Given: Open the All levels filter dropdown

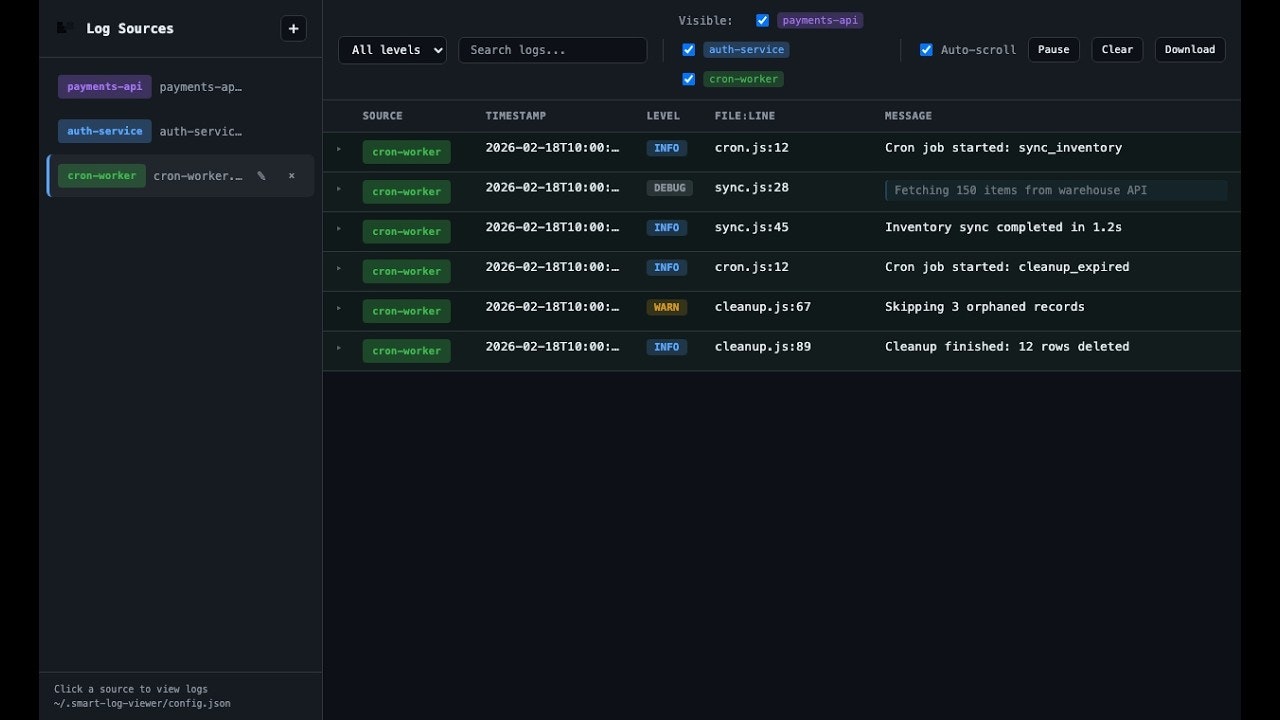Looking at the screenshot, I should [x=392, y=49].
